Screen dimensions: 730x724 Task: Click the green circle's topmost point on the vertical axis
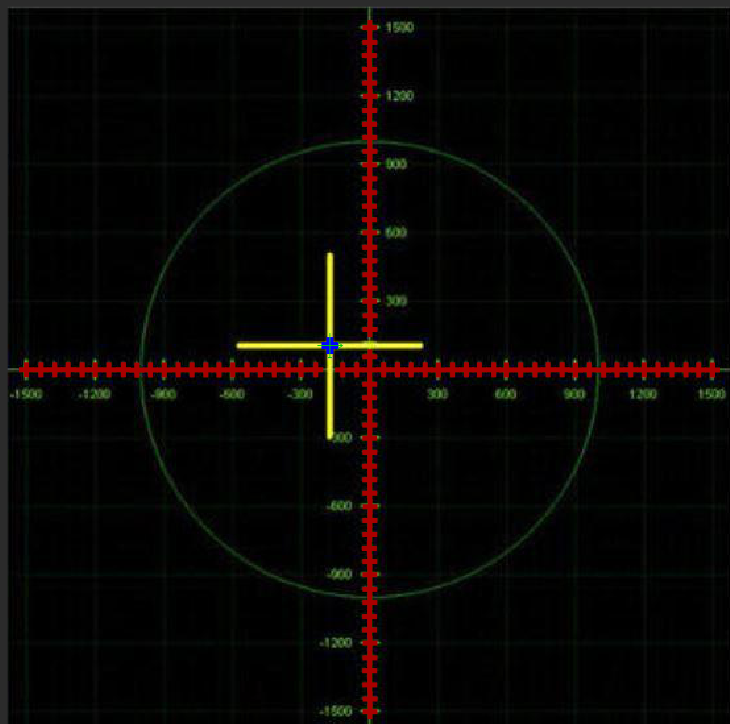pyautogui.click(x=369, y=141)
